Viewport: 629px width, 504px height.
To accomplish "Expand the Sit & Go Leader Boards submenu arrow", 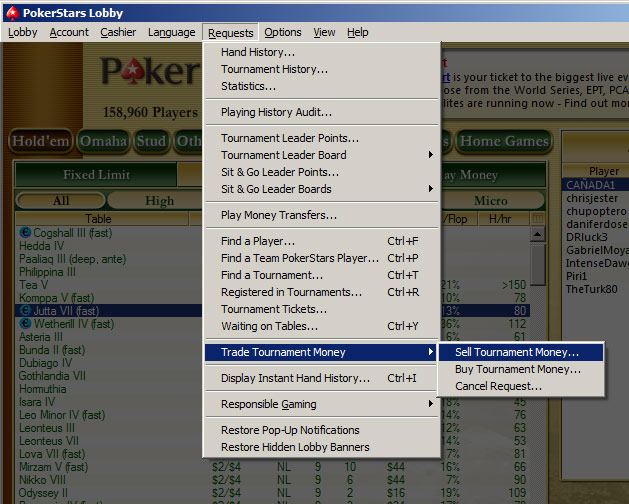I will pos(430,189).
